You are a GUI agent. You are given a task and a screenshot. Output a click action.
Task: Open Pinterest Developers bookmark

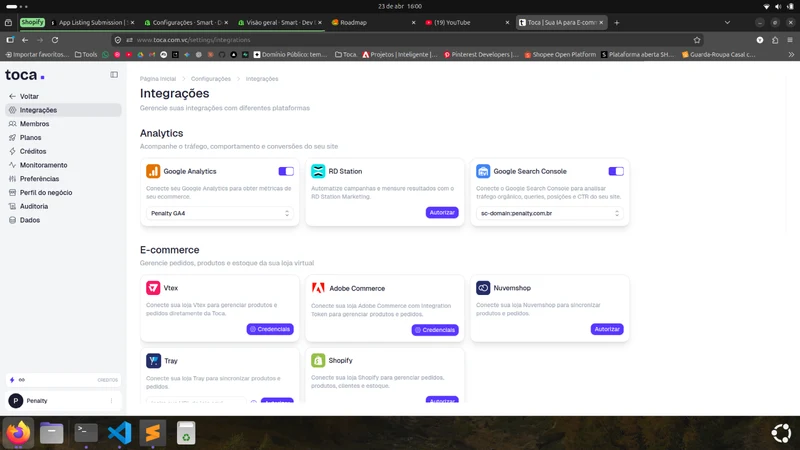click(x=481, y=54)
